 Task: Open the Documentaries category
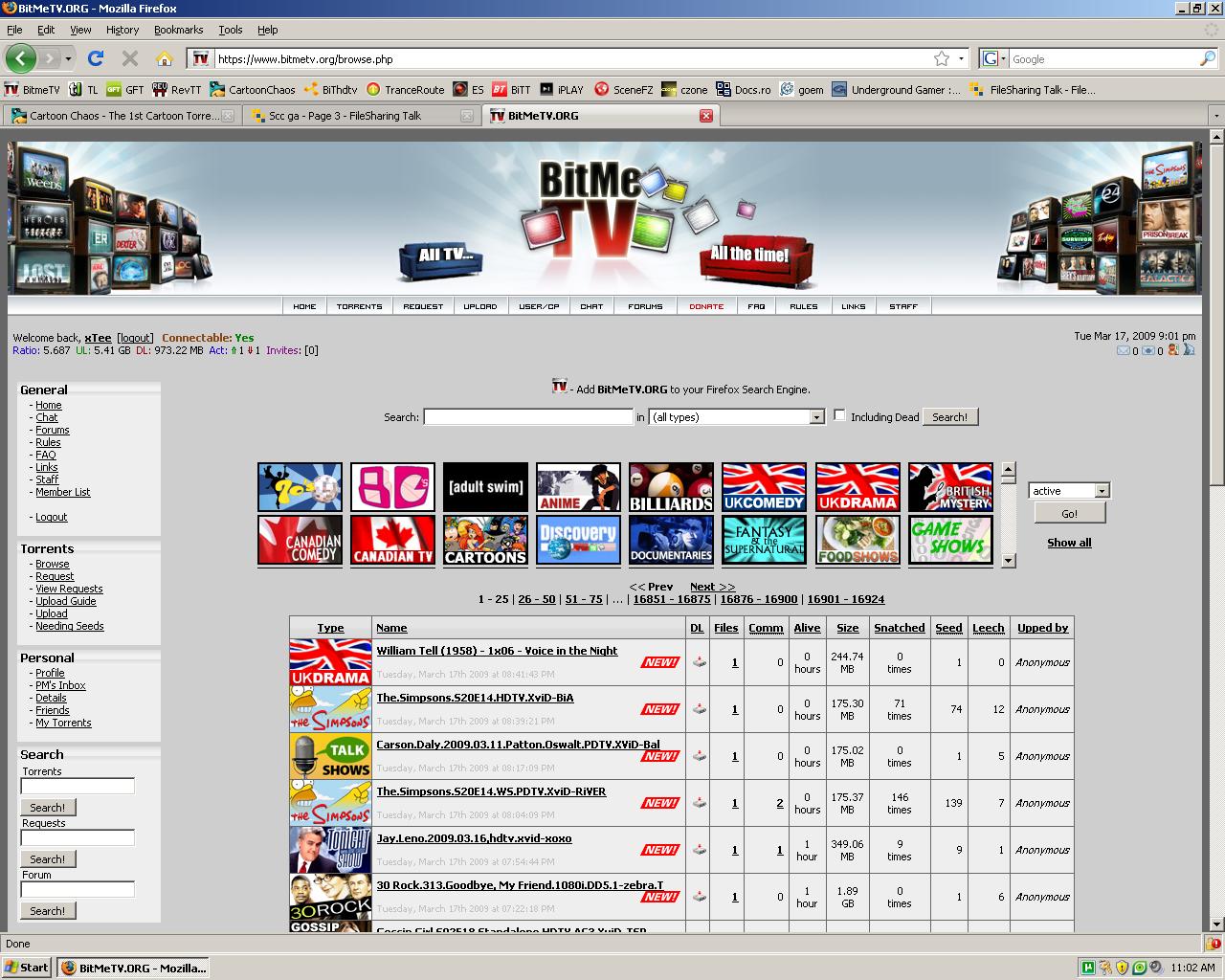(x=671, y=541)
